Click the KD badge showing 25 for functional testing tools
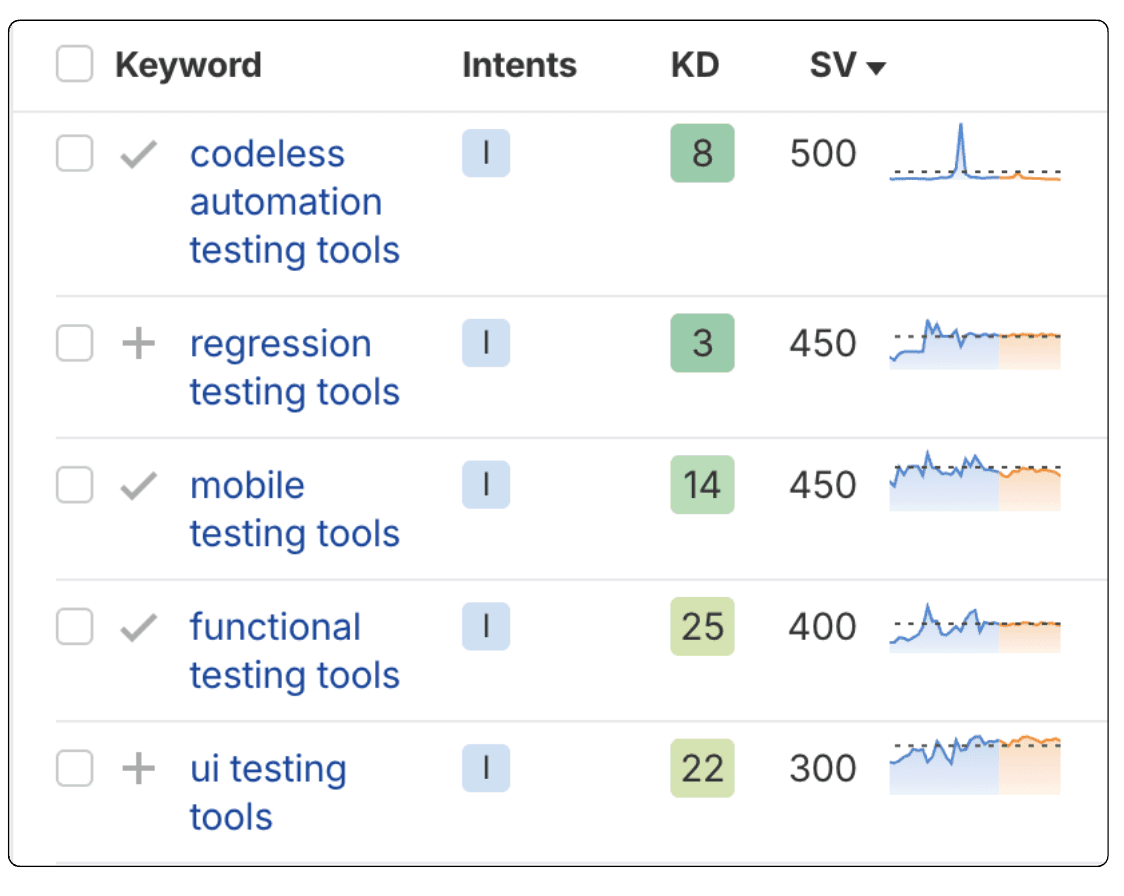The width and height of the screenshot is (1124, 896). coord(701,627)
